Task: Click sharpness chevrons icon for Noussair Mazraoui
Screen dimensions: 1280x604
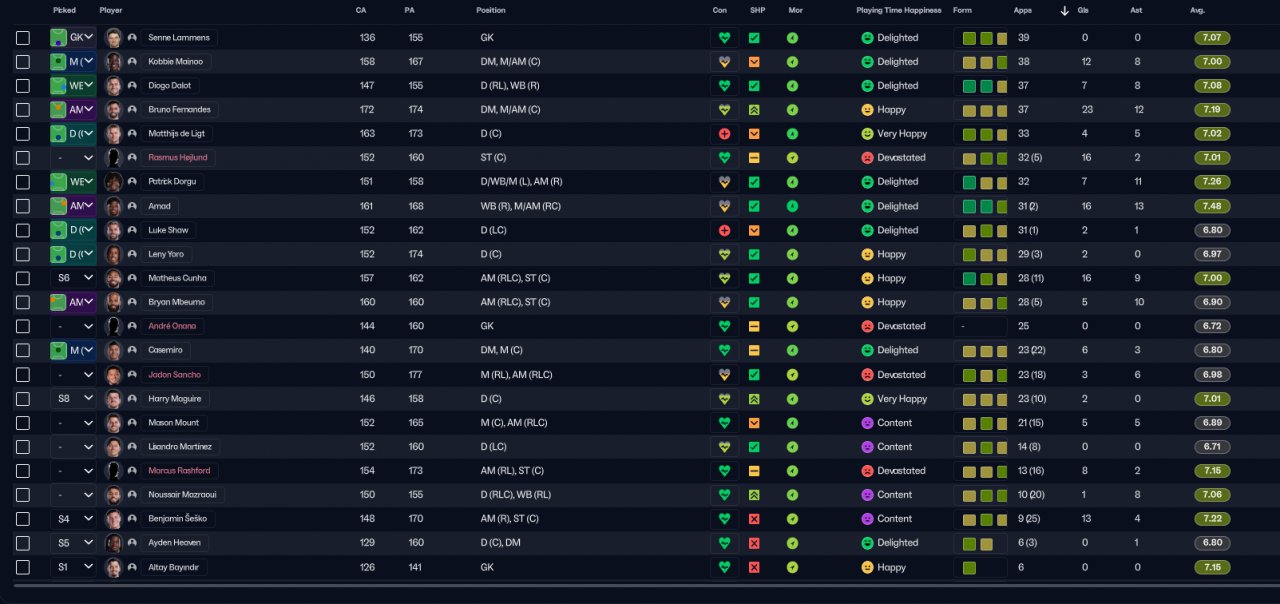Action: (x=754, y=495)
